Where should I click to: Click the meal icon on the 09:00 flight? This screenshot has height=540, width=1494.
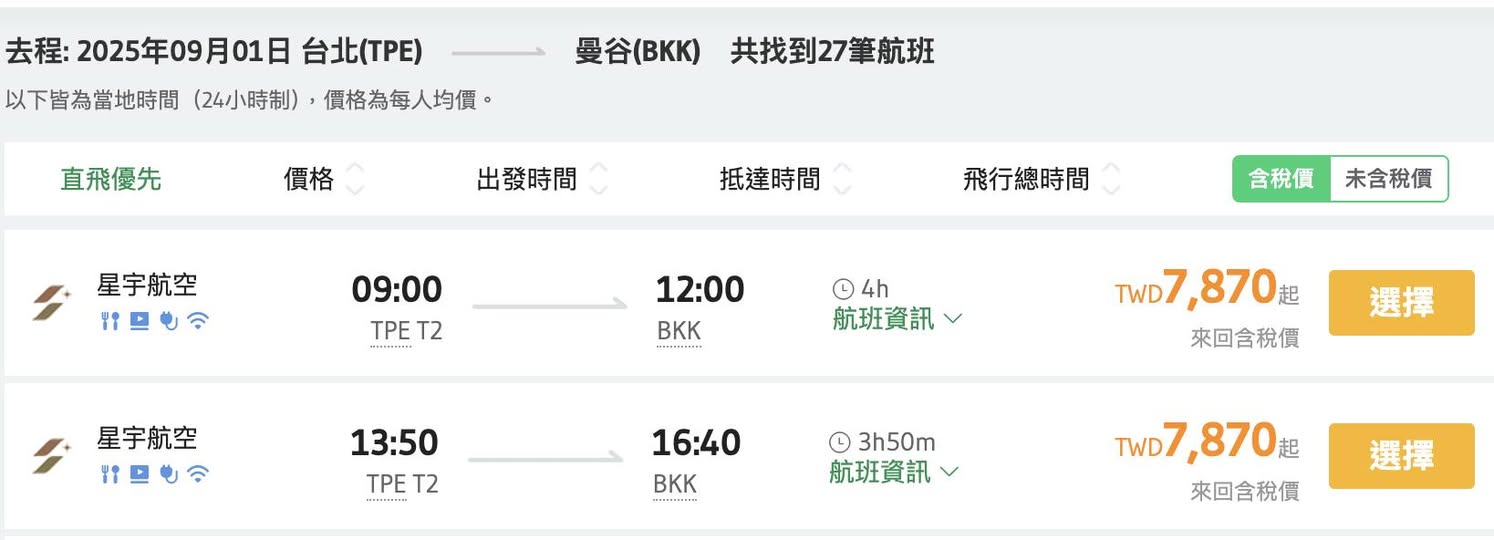(x=110, y=321)
